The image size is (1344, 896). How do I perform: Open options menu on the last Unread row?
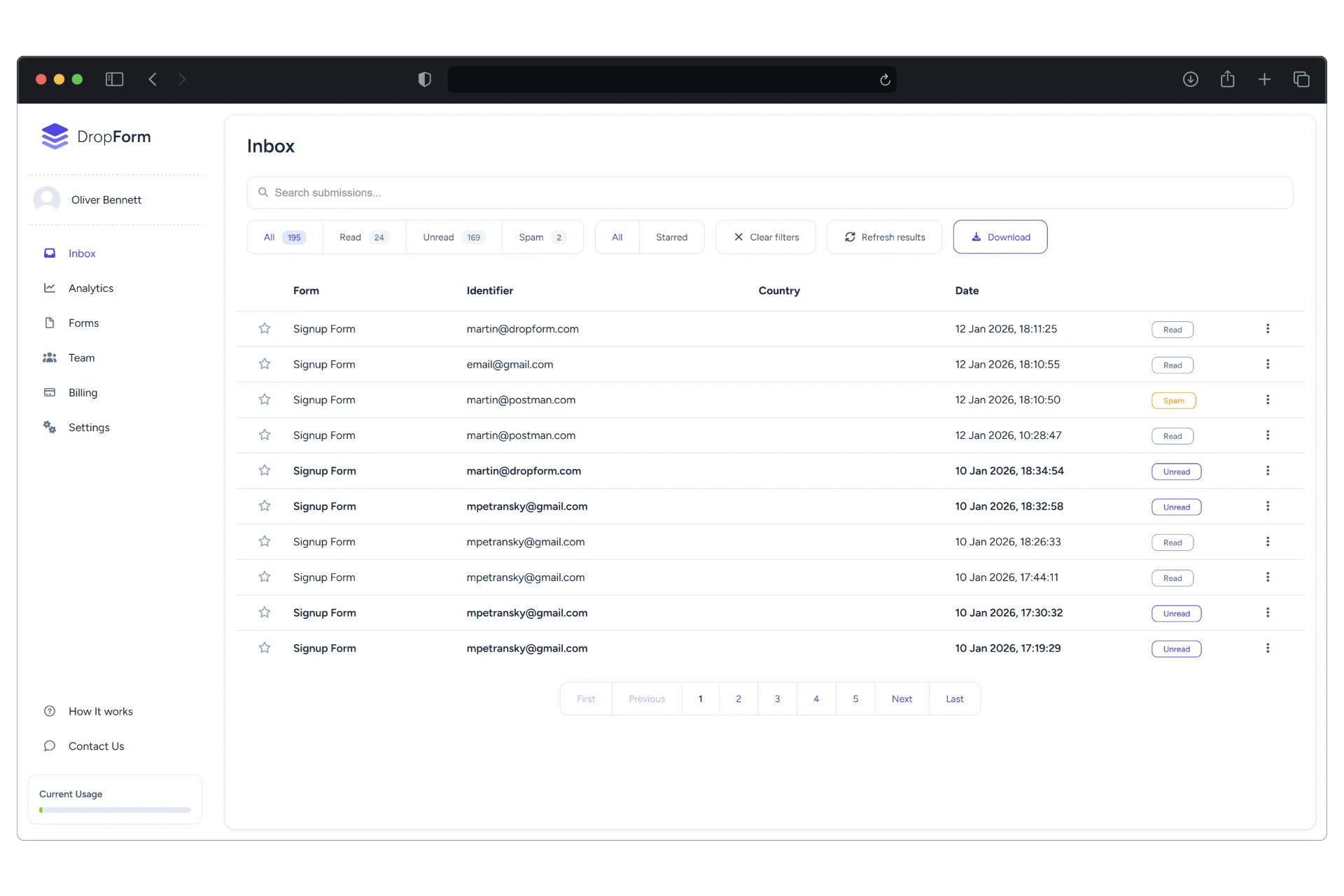[1268, 647]
